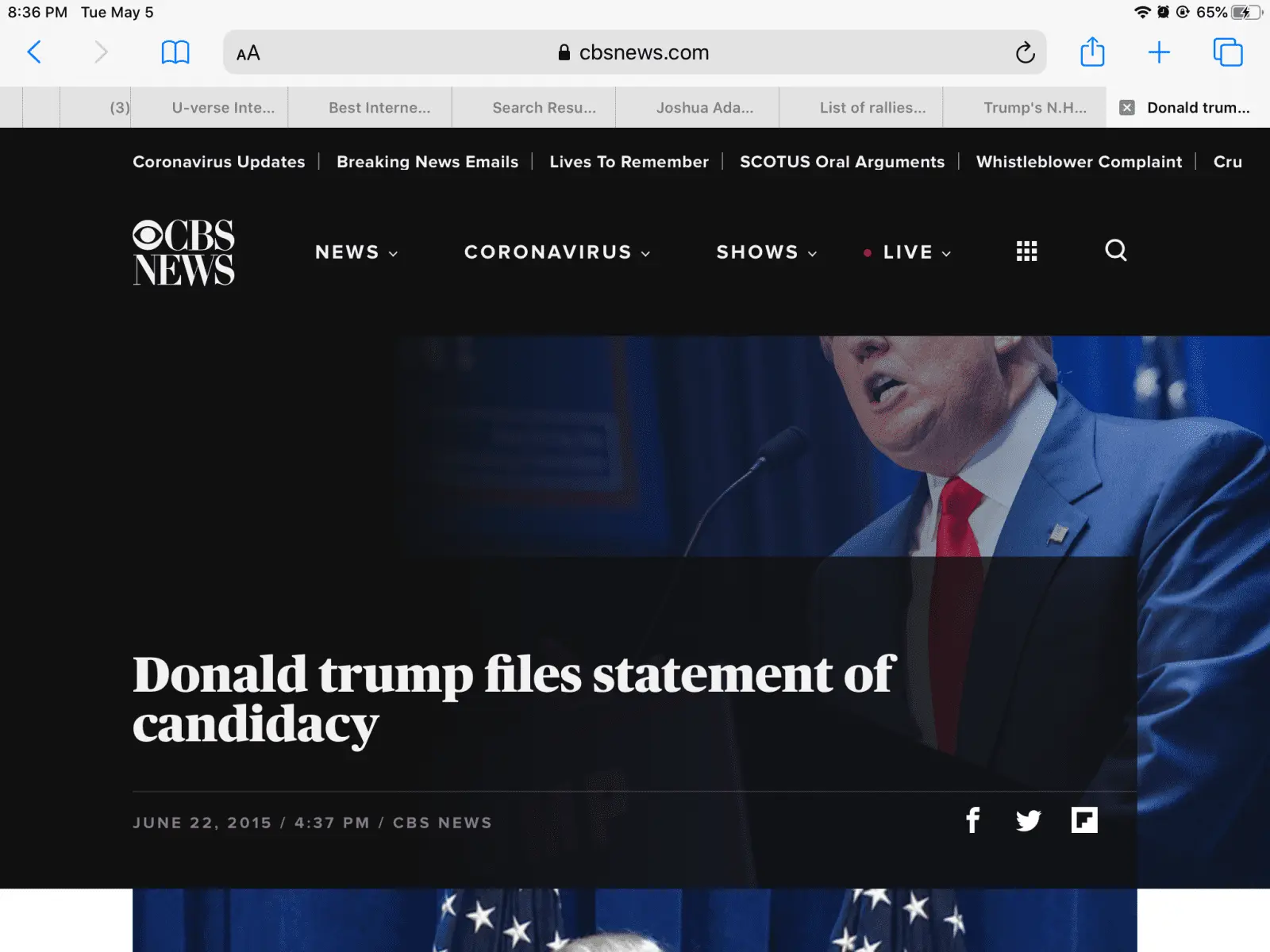Viewport: 1270px width, 952px height.
Task: Show all tabs overview icon
Action: click(x=1228, y=52)
